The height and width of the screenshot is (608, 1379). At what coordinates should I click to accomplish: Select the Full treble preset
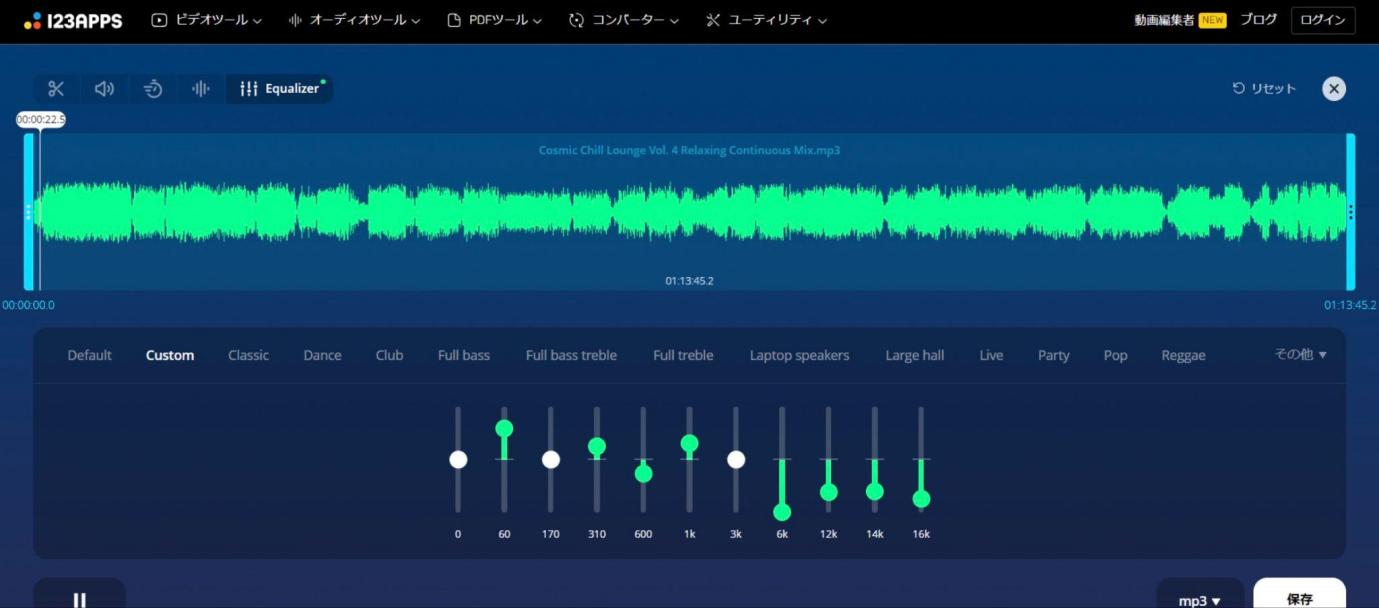tap(683, 355)
